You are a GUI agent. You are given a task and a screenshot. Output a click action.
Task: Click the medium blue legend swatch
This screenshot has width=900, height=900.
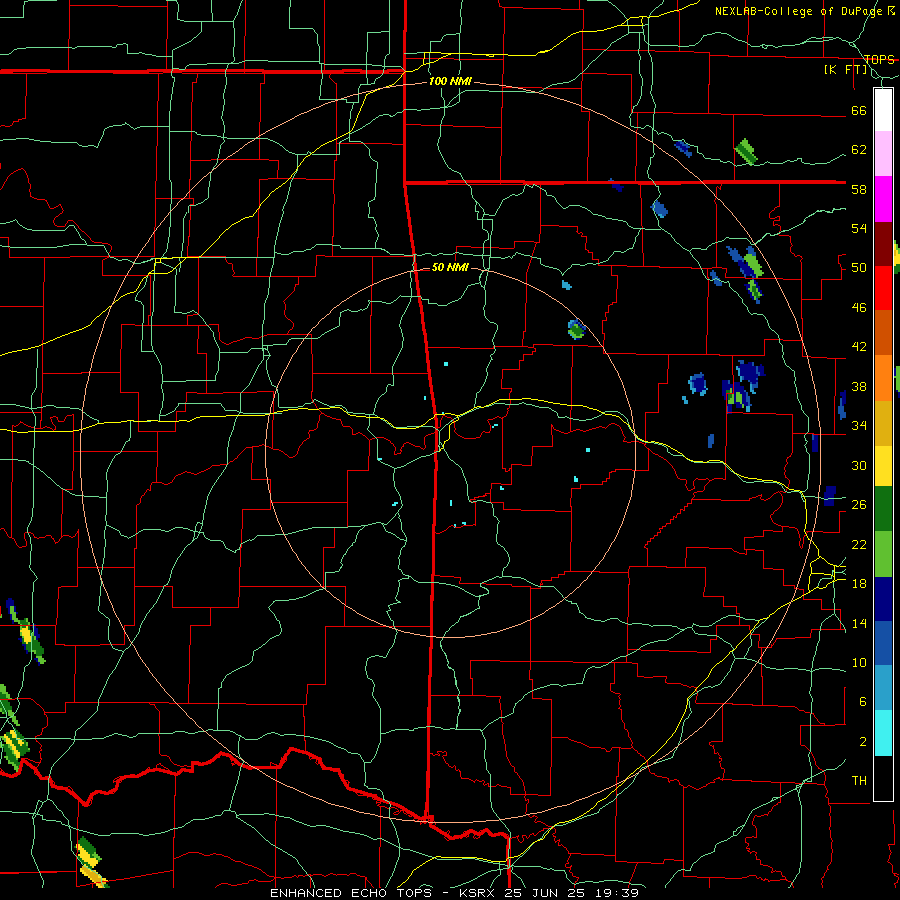click(x=883, y=643)
